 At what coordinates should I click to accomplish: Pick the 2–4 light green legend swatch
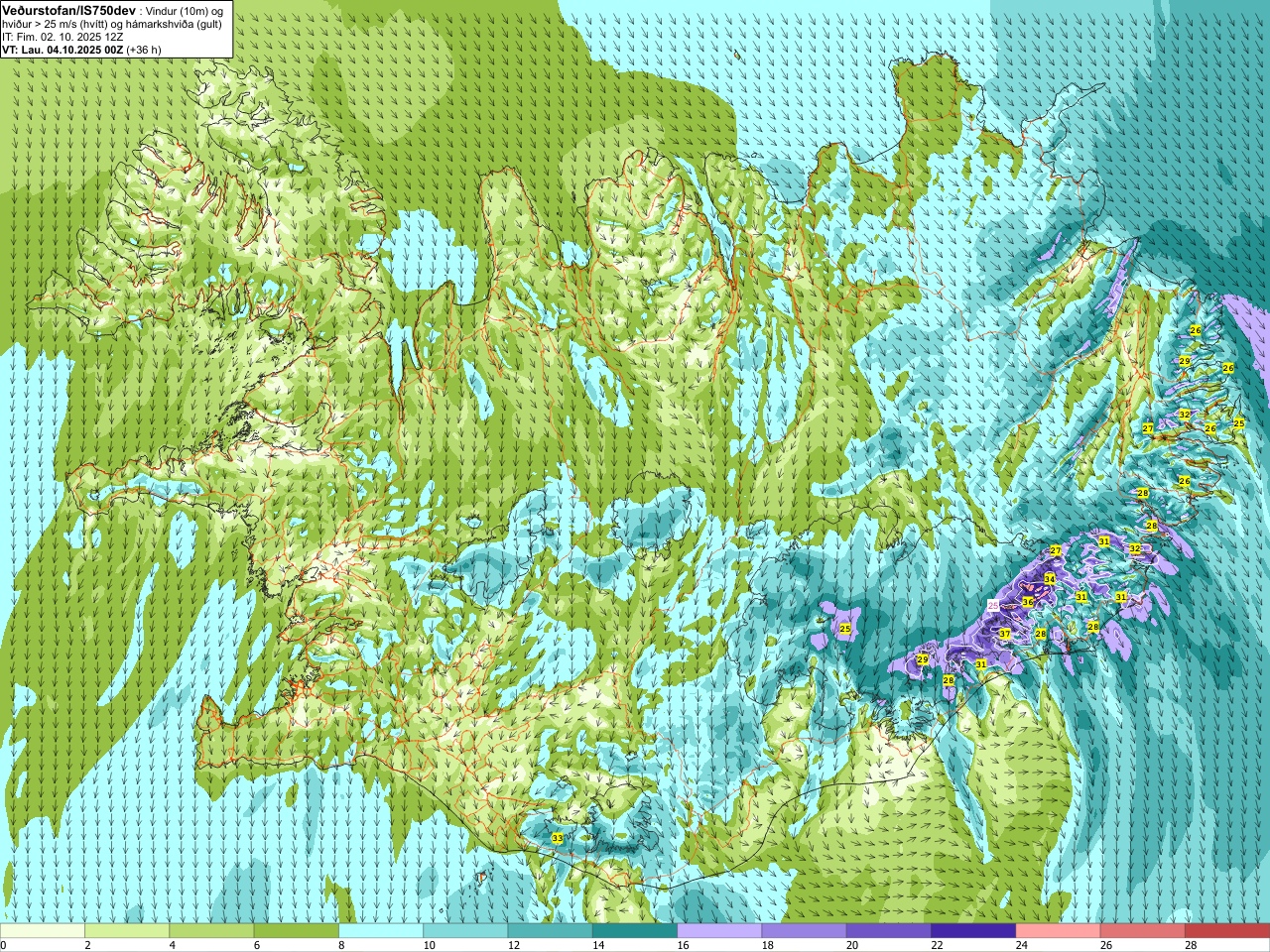[x=127, y=931]
